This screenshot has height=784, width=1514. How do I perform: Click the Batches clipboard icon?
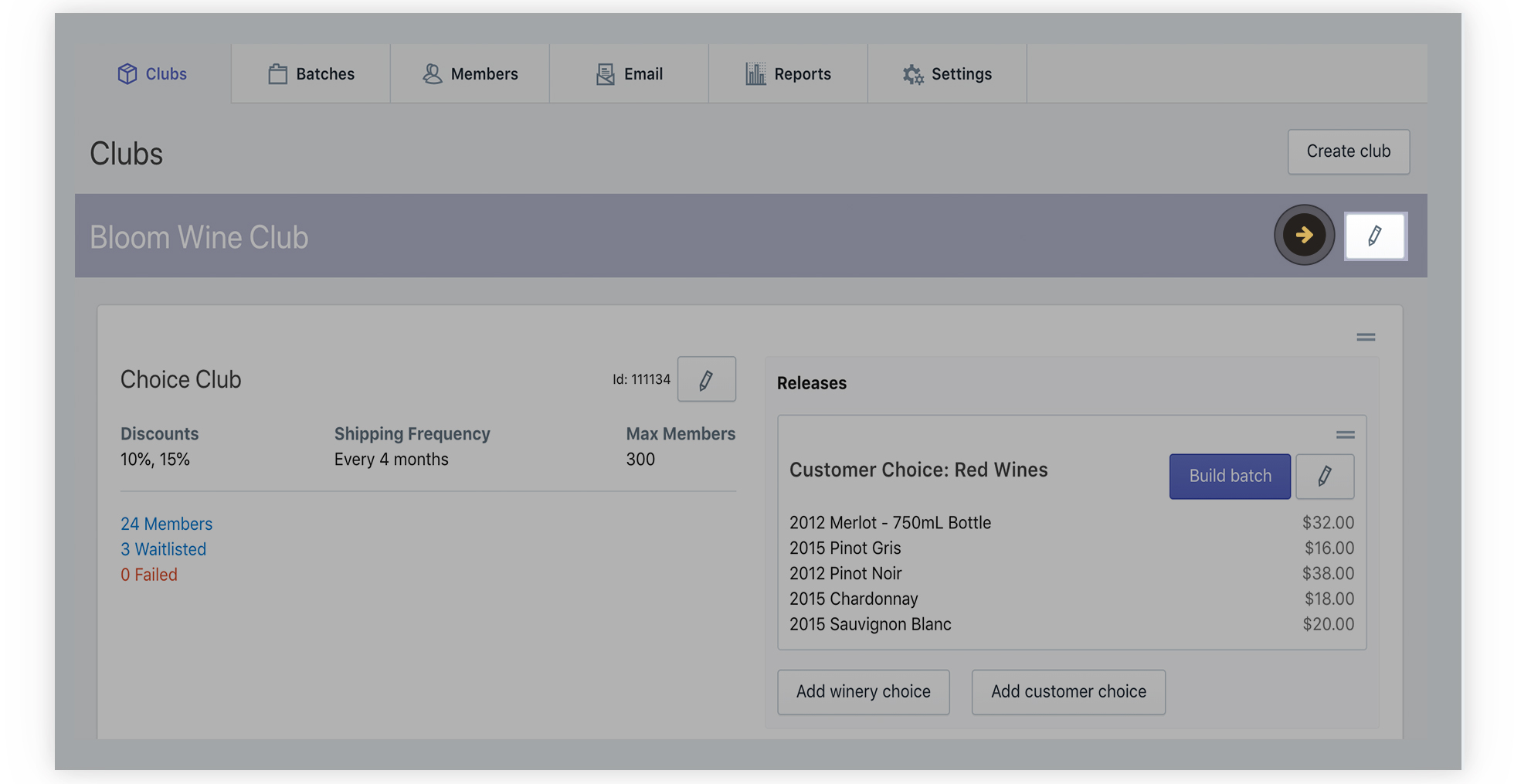point(277,74)
